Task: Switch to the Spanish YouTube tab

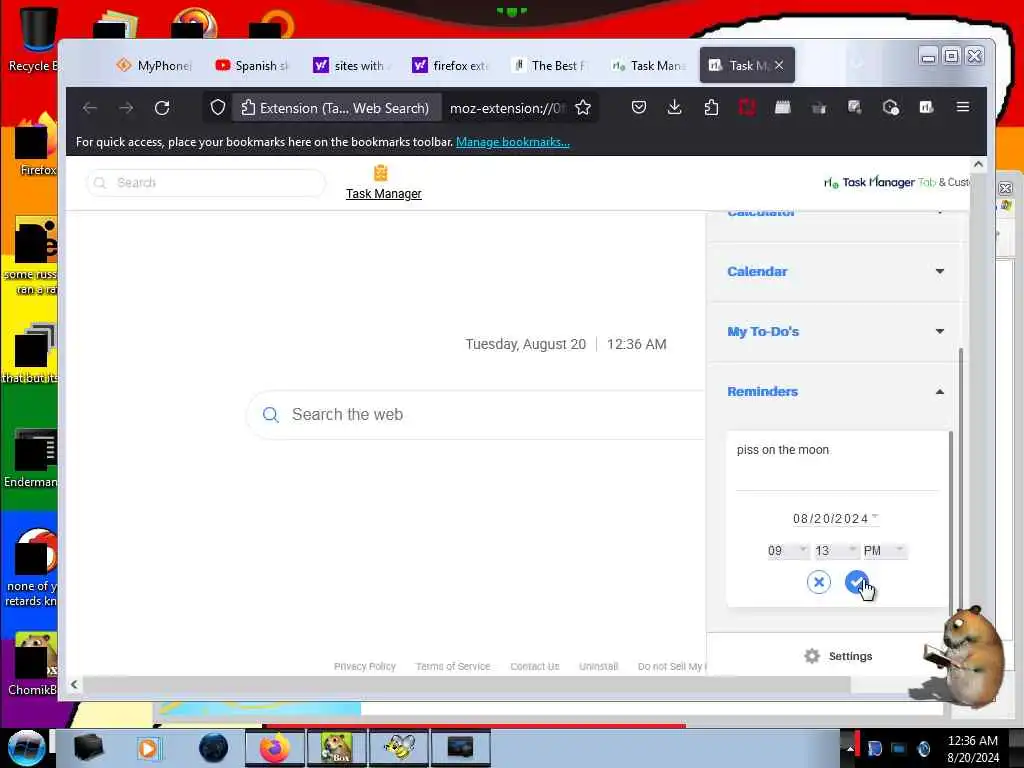Action: pos(252,65)
